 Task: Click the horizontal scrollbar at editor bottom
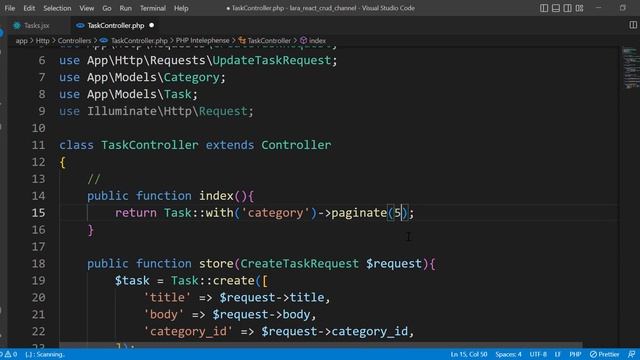[321, 345]
